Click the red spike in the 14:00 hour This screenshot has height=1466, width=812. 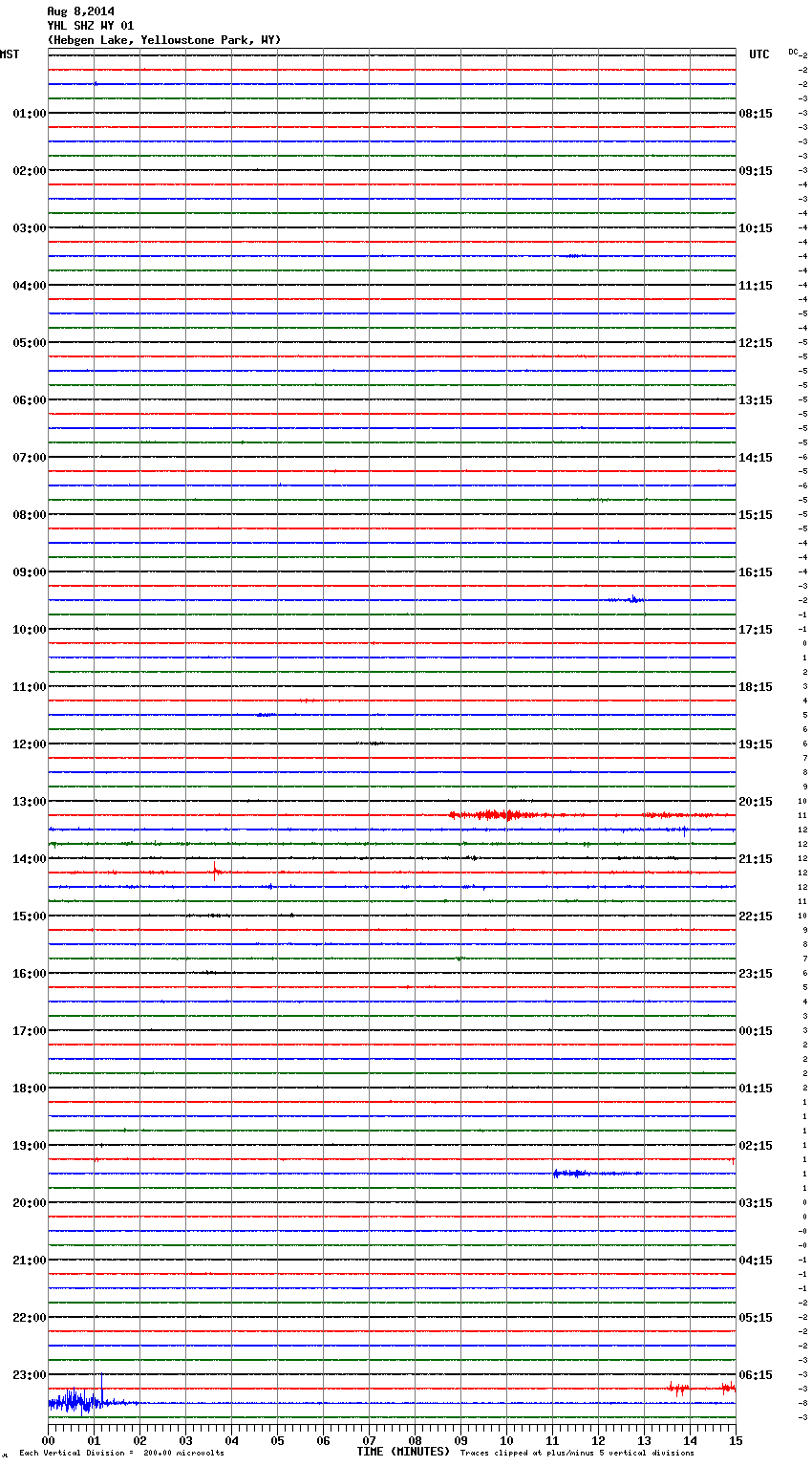[x=216, y=872]
